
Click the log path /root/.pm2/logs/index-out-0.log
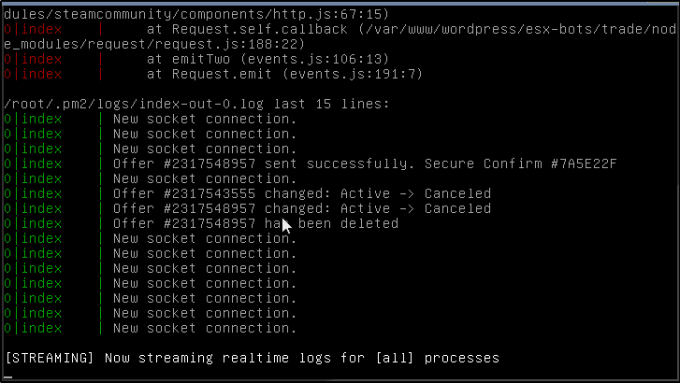pos(134,104)
